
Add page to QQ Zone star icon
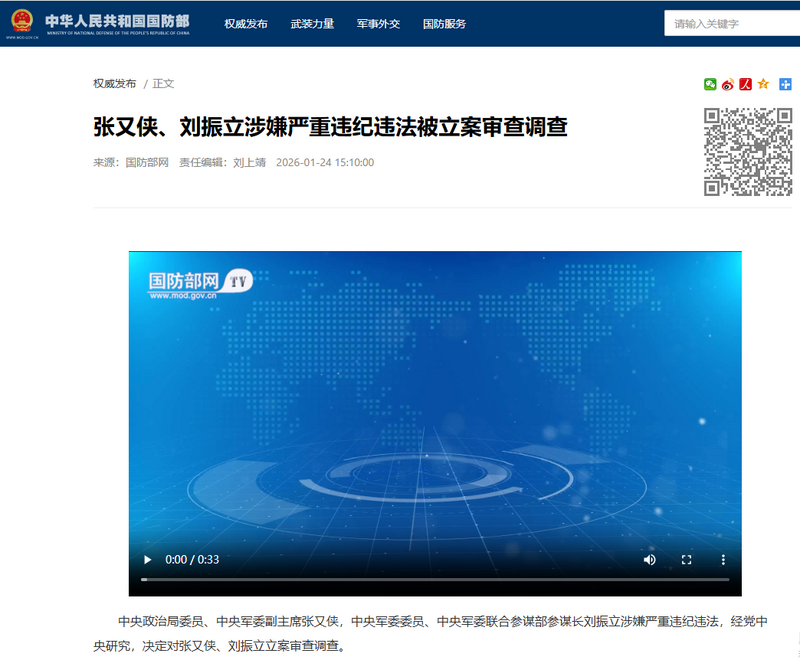point(763,84)
